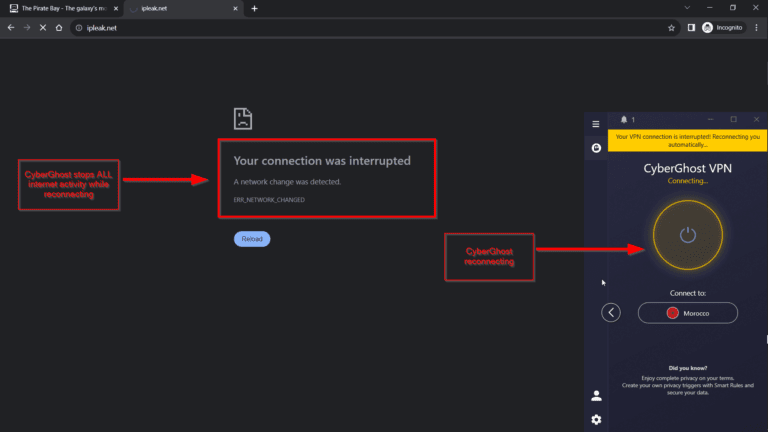Open CyberGhost settings gear
This screenshot has height=432, width=768.
[x=596, y=419]
